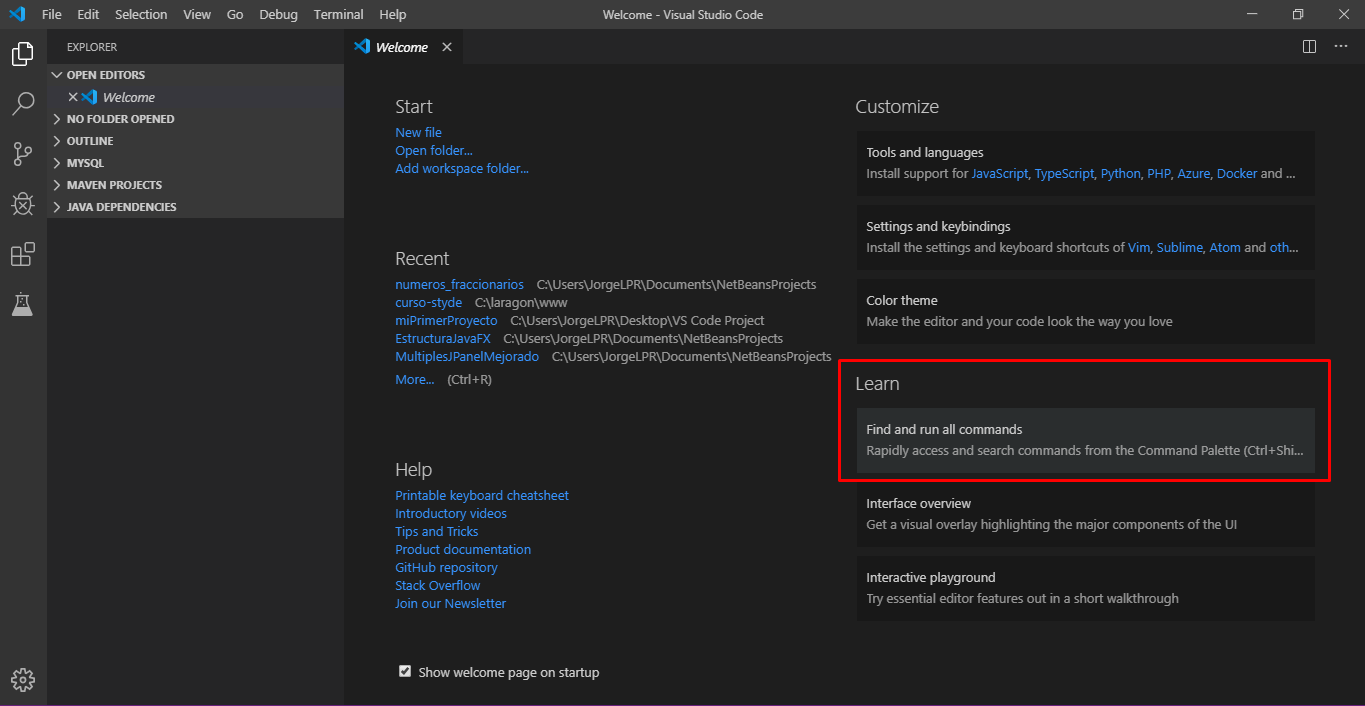Close the Welcome editor tab

point(446,46)
